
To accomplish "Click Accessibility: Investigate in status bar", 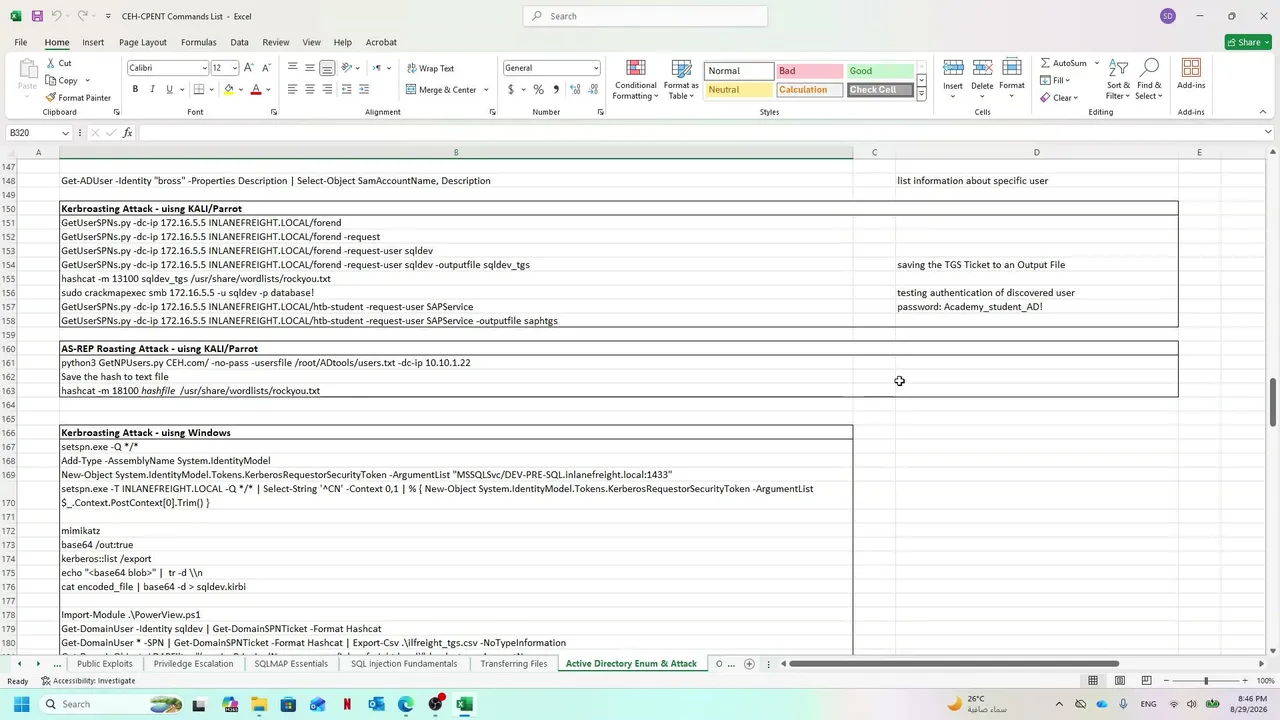I will [x=88, y=681].
